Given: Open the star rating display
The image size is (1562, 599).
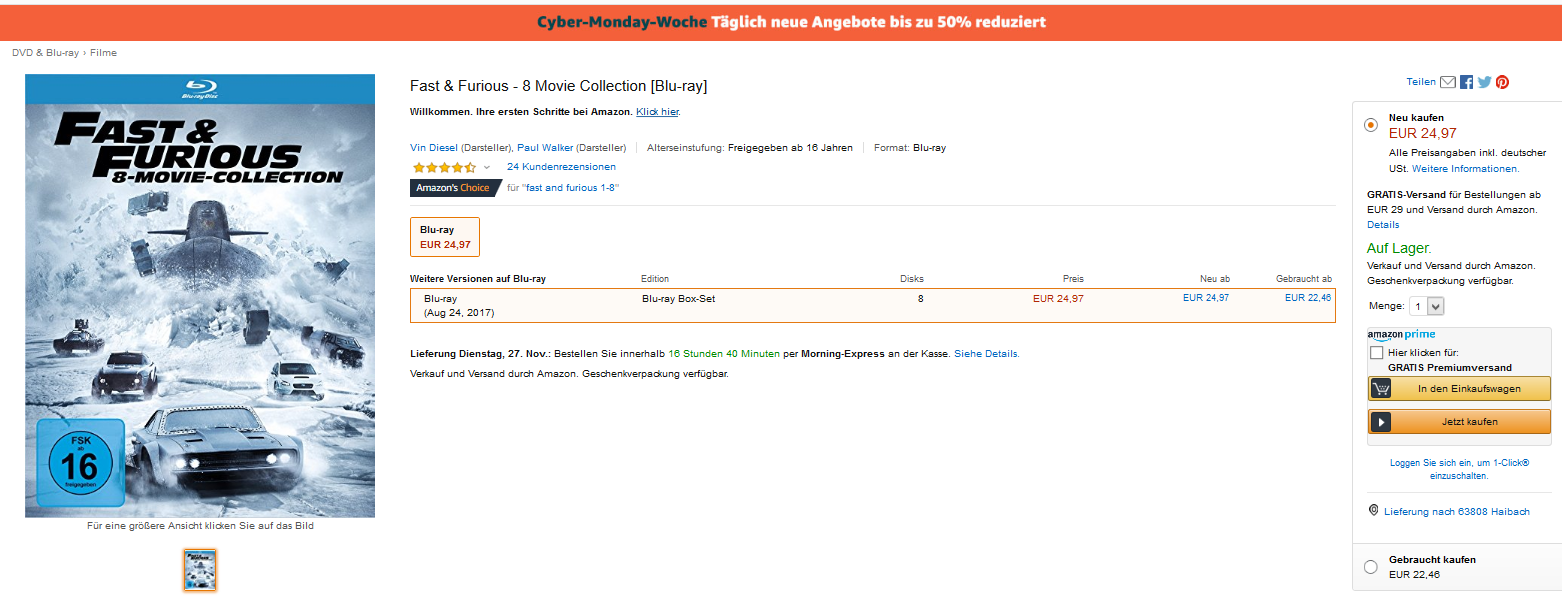Looking at the screenshot, I should [444, 167].
